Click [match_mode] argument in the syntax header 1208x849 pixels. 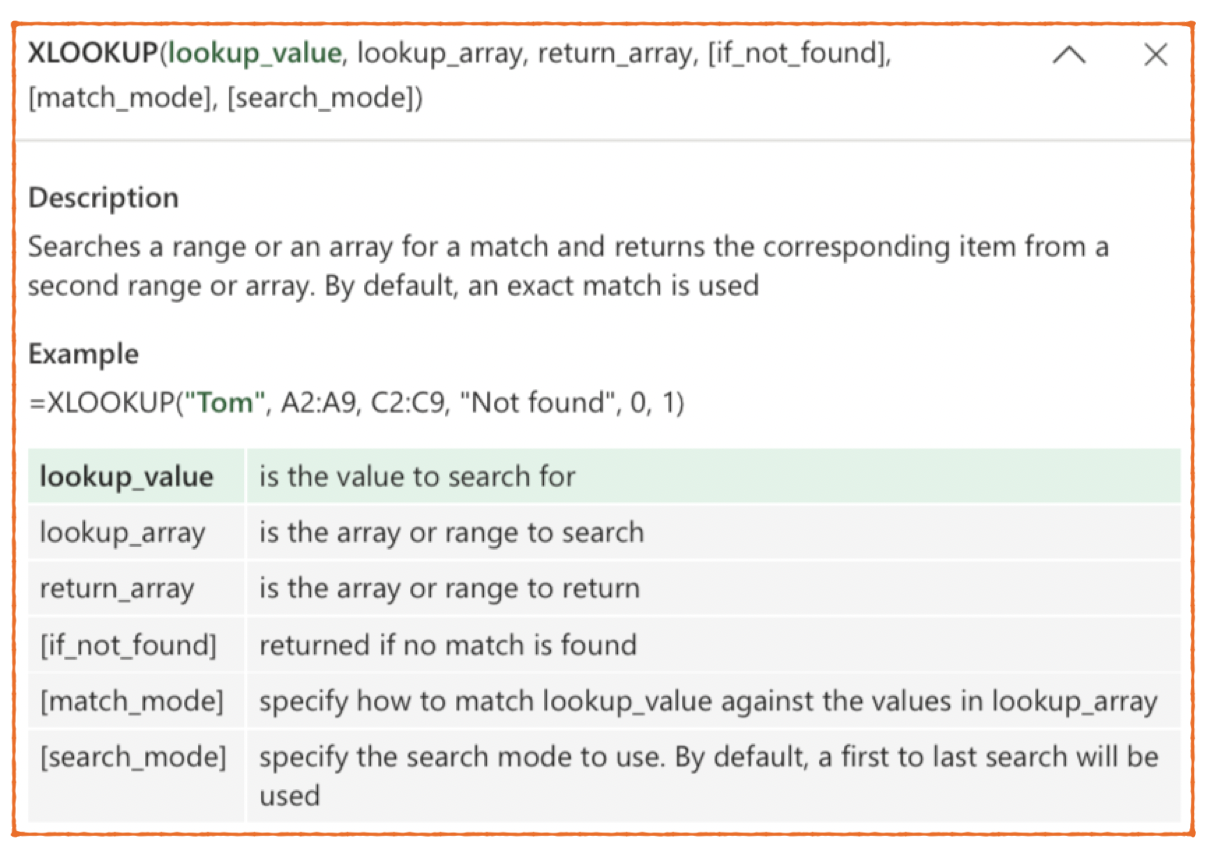click(x=119, y=100)
